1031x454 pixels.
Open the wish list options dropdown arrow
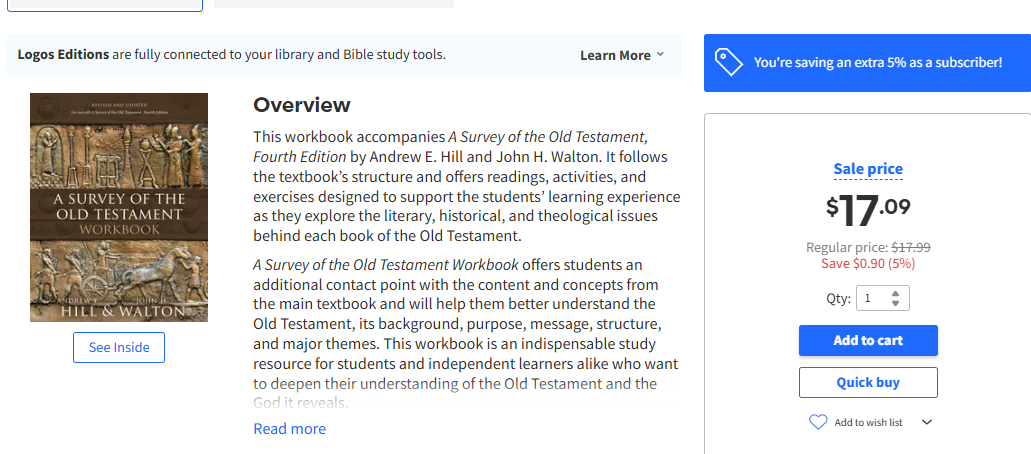[x=926, y=422]
